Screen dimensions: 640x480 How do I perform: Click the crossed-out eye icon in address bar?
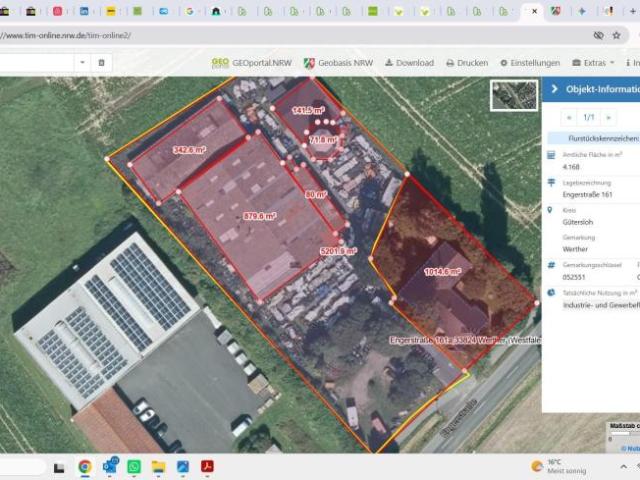click(x=598, y=36)
